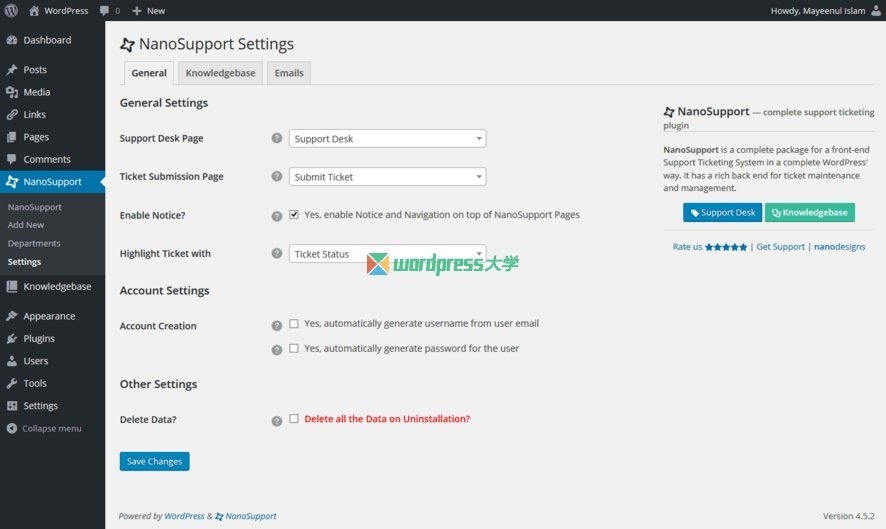This screenshot has width=886, height=529.
Task: Check automatically generate username from email
Action: [x=294, y=323]
